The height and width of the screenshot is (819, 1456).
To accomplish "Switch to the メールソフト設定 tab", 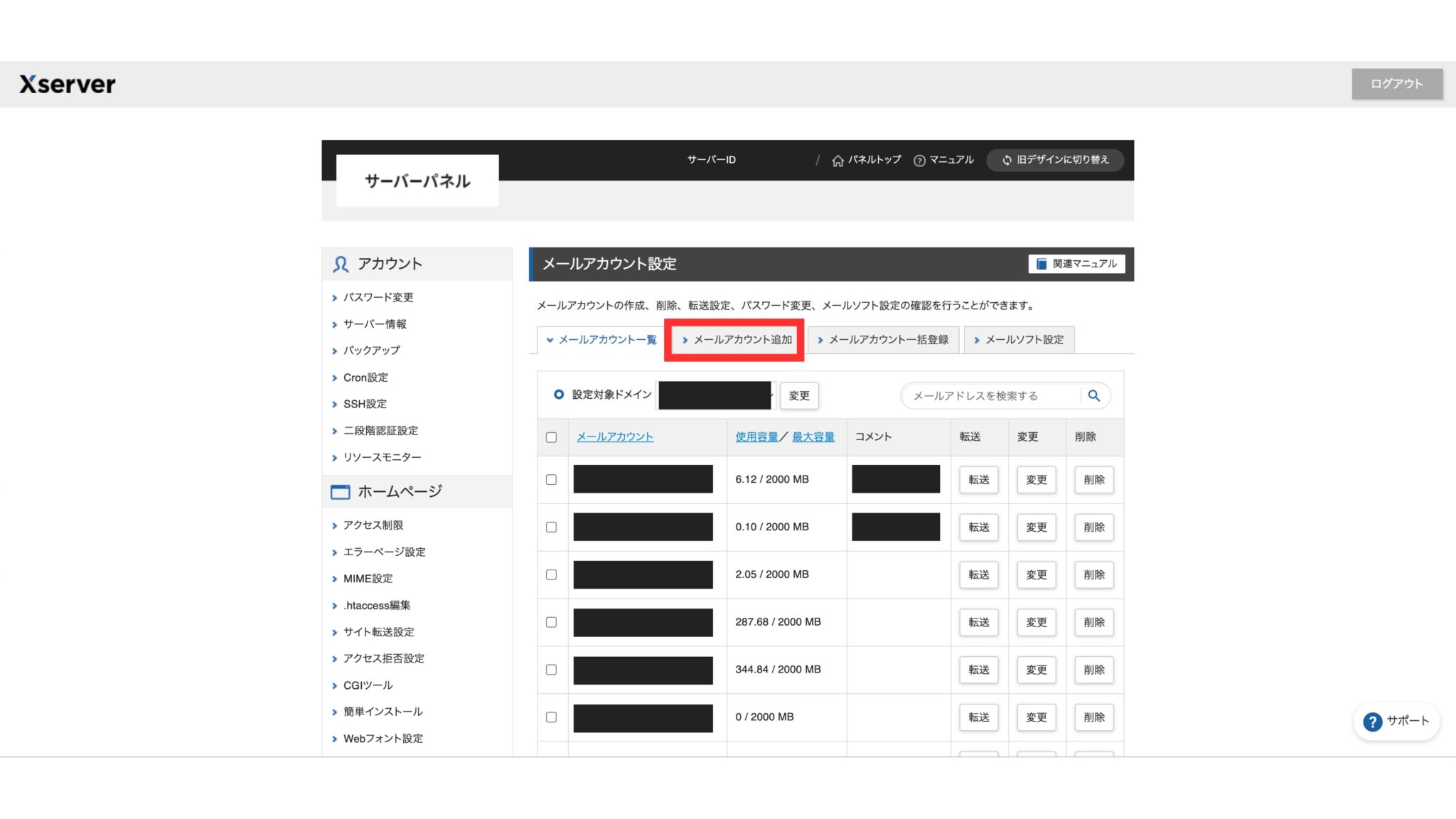I will (1018, 340).
